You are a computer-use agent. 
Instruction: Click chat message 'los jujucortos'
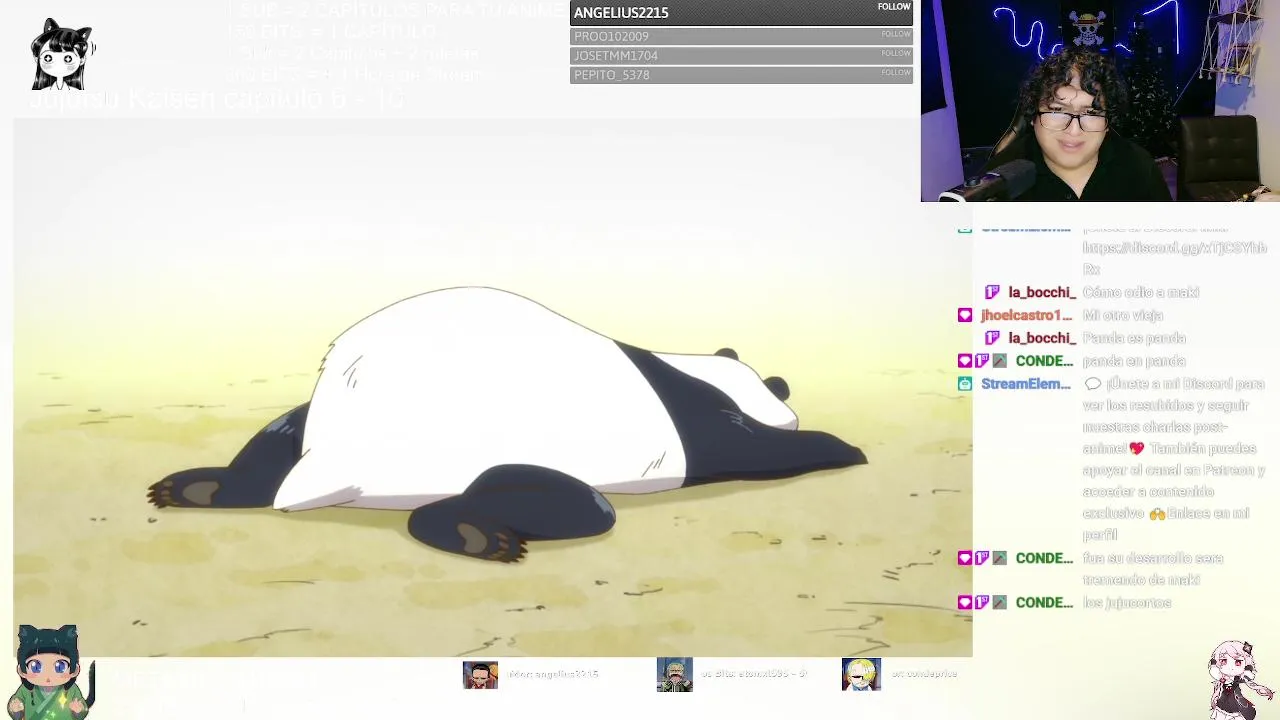click(1126, 603)
